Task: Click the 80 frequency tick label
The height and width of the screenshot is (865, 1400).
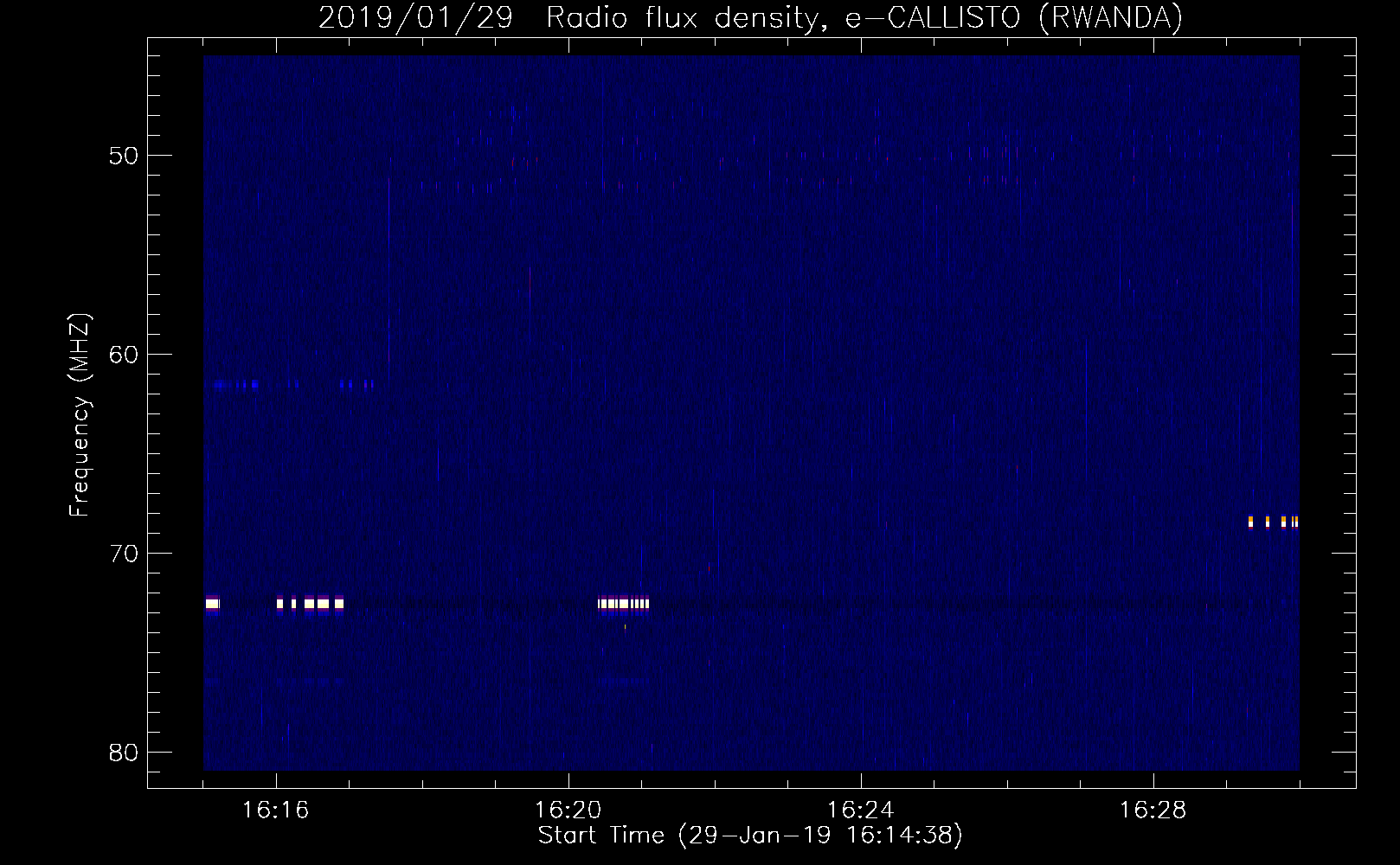Action: [125, 753]
